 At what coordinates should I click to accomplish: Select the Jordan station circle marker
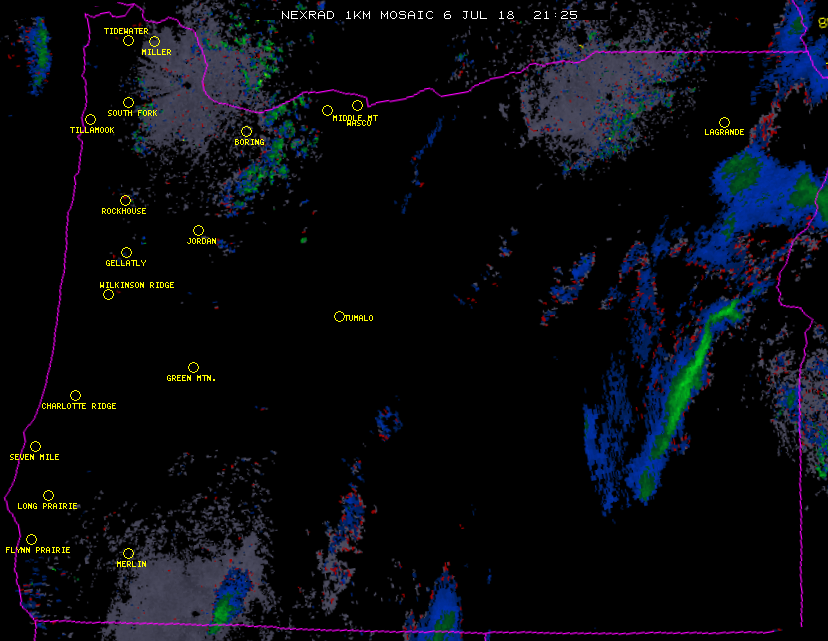pyautogui.click(x=198, y=230)
